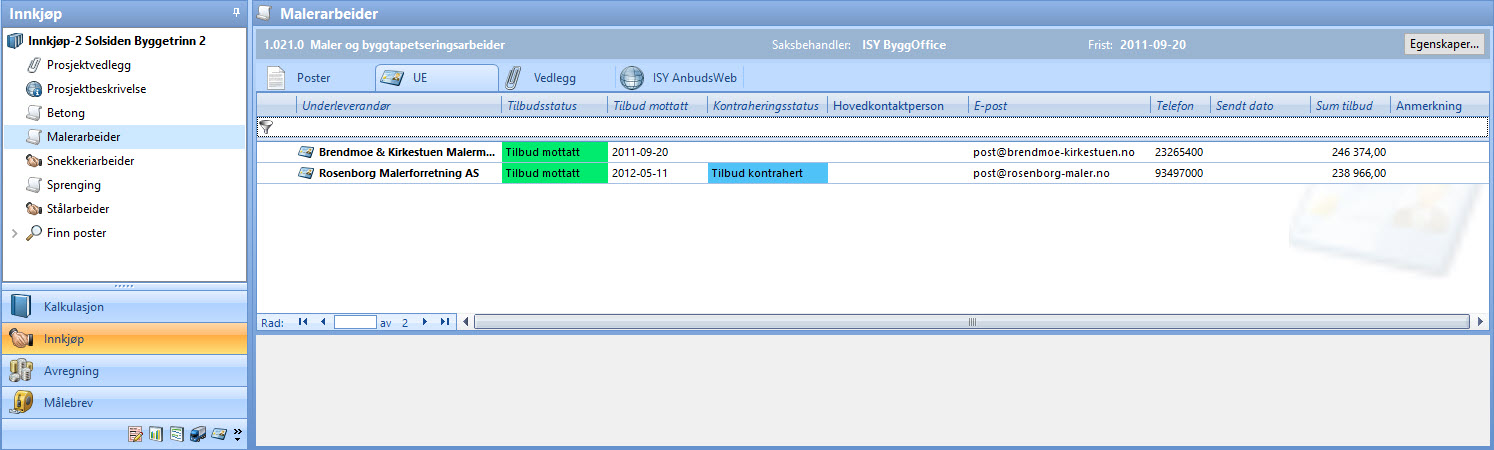Screen dimensions: 1494x450
Task: Pin the Innkjøp side panel
Action: (x=236, y=12)
